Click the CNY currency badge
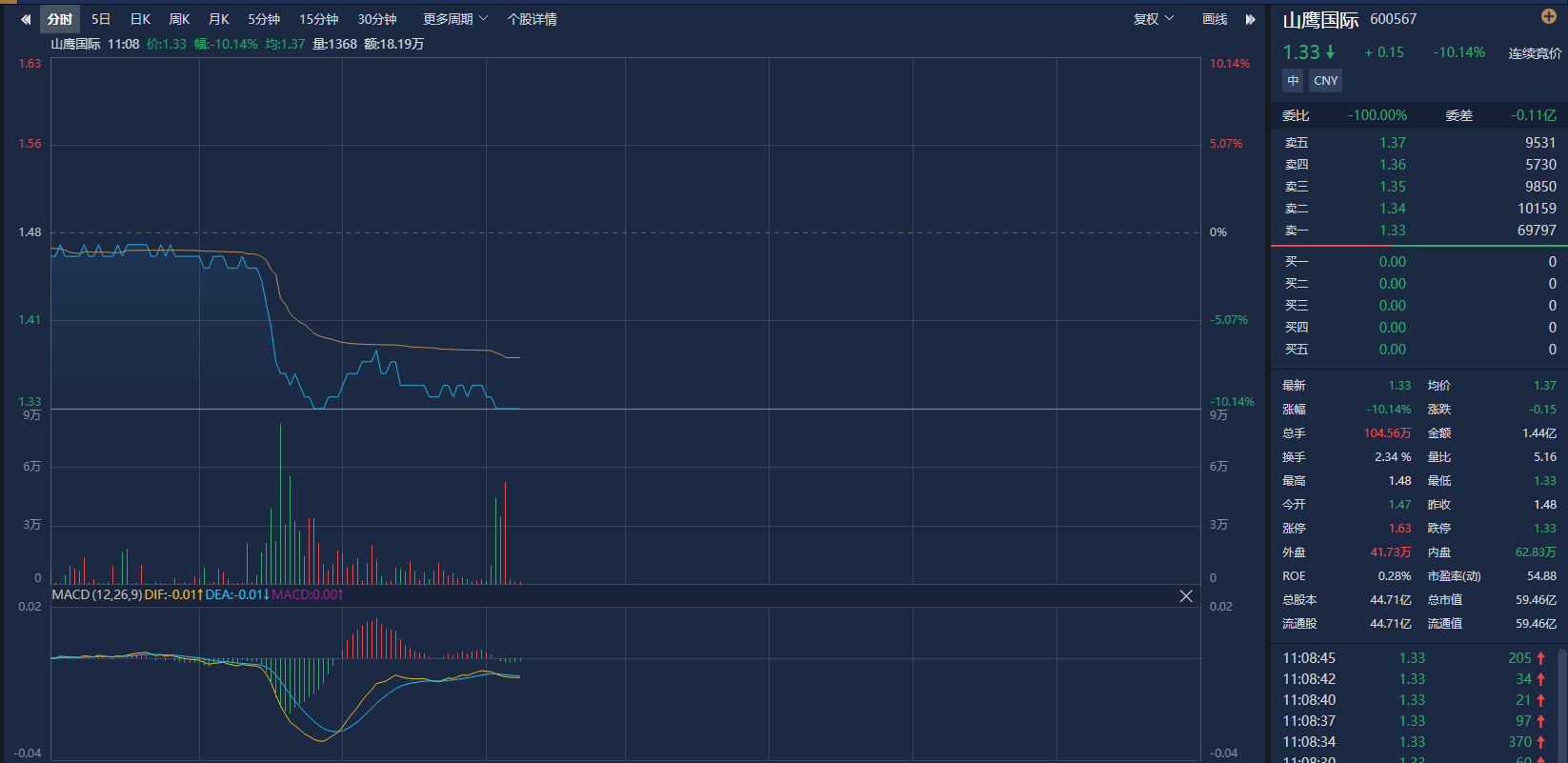The height and width of the screenshot is (763, 1568). tap(1325, 81)
